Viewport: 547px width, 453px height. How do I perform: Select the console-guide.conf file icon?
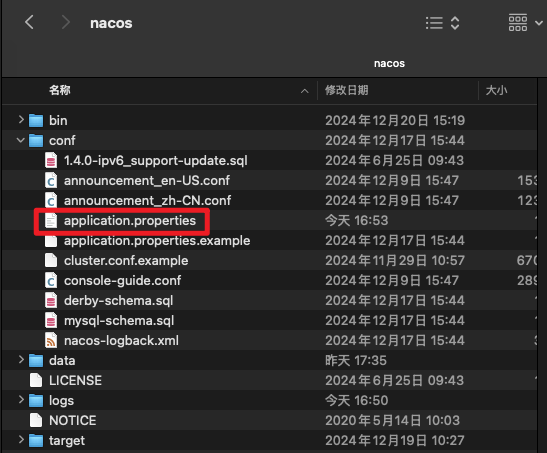(51, 280)
